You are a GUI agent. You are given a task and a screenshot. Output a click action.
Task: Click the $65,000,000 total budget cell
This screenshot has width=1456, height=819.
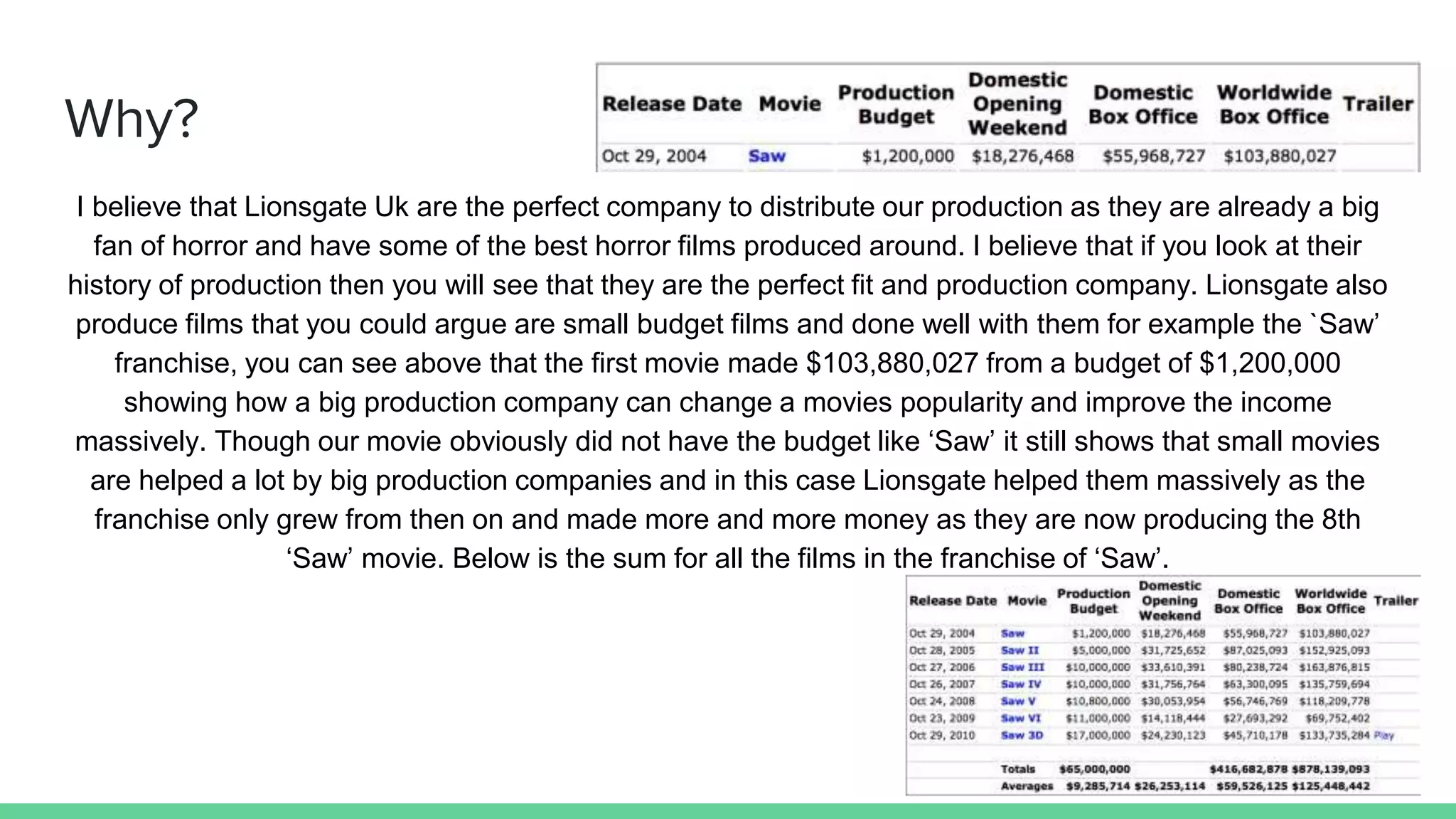pyautogui.click(x=1094, y=769)
